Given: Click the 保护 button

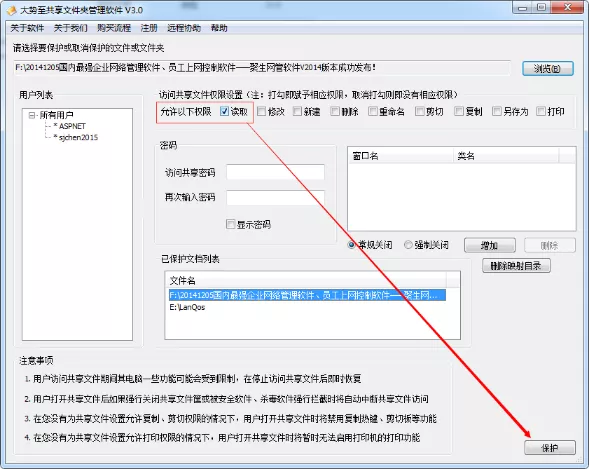Looking at the screenshot, I should [x=550, y=448].
